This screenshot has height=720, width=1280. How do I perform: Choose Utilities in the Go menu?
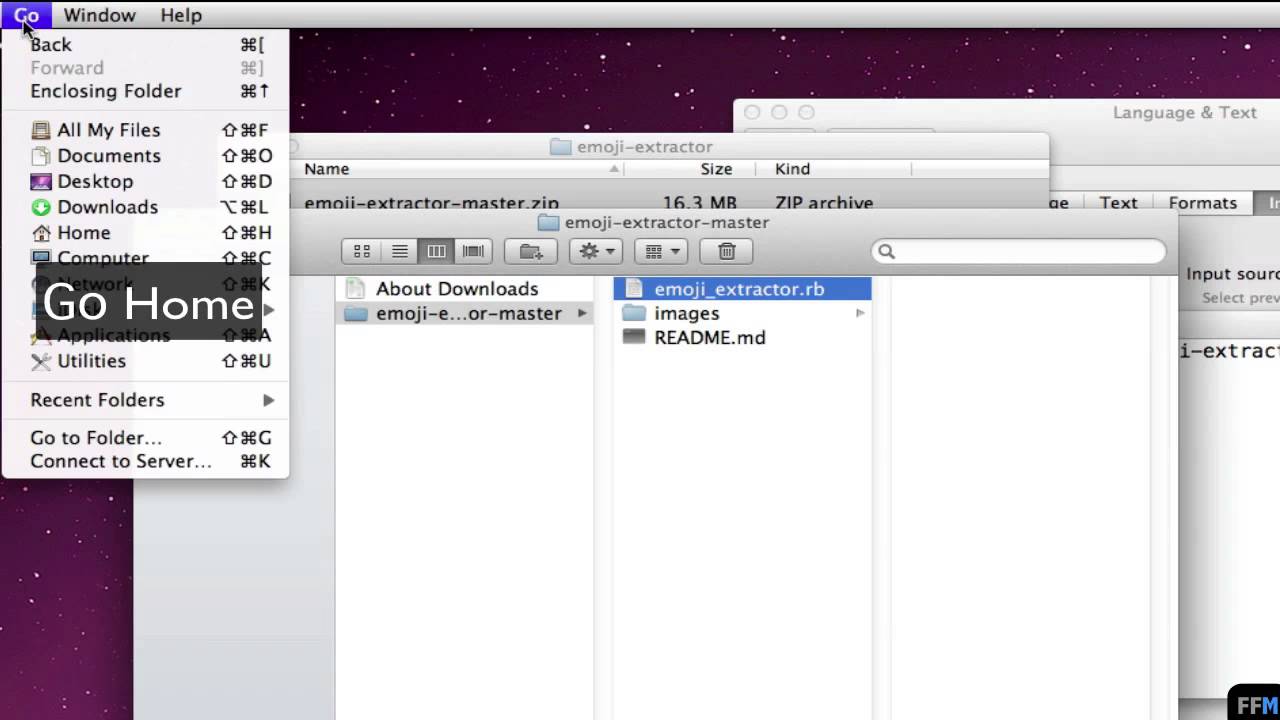click(145, 361)
